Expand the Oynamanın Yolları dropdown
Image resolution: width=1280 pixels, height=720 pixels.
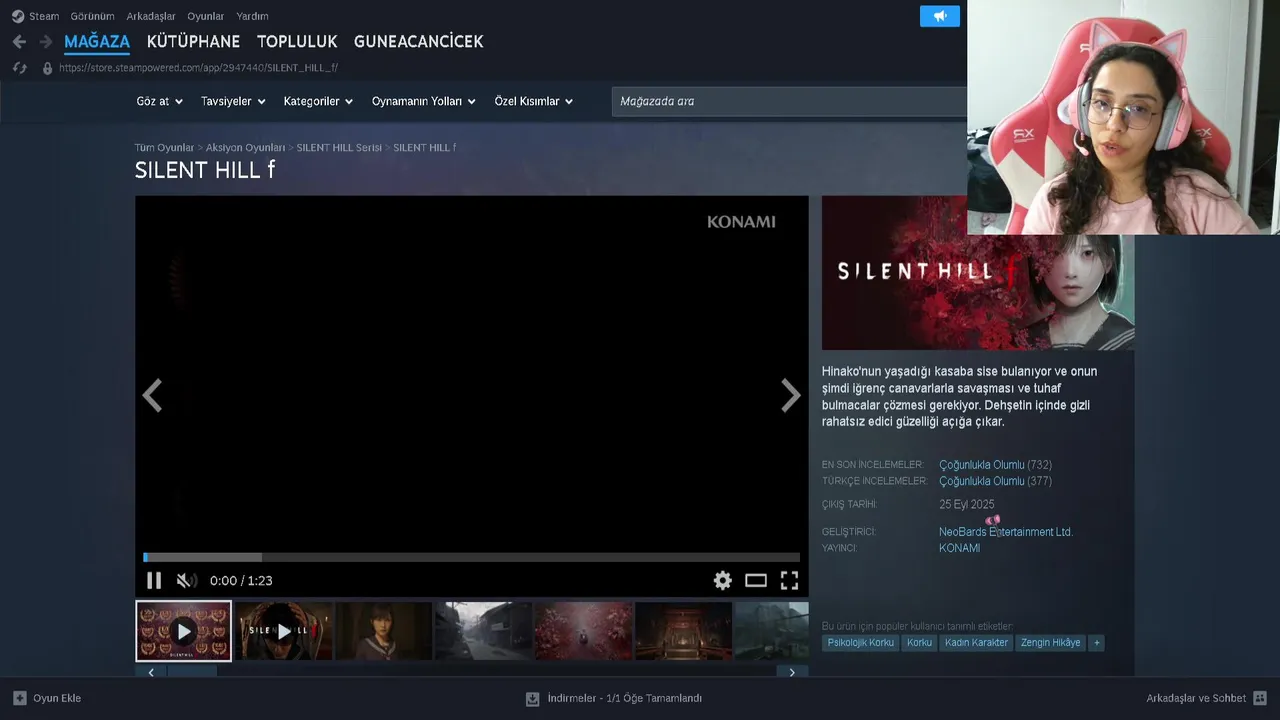coord(423,101)
